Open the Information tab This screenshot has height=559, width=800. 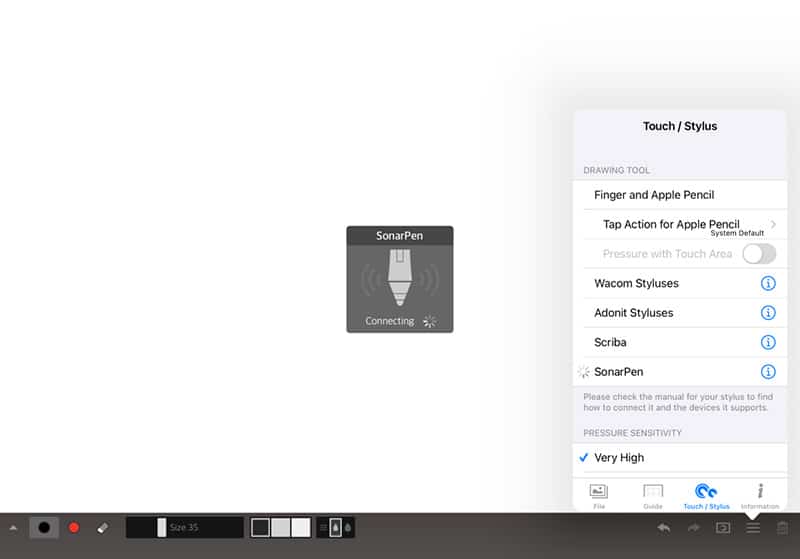coord(760,495)
